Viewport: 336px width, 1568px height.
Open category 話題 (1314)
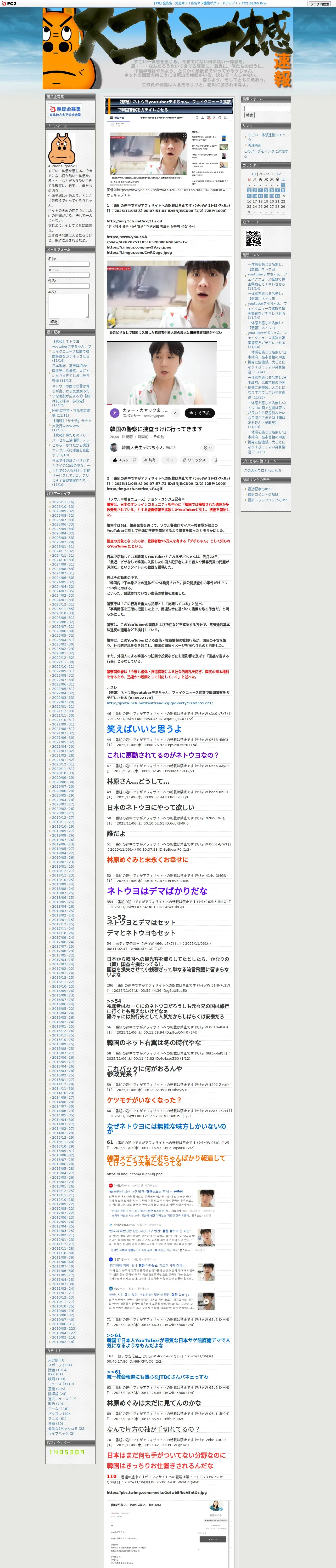(58, 1370)
